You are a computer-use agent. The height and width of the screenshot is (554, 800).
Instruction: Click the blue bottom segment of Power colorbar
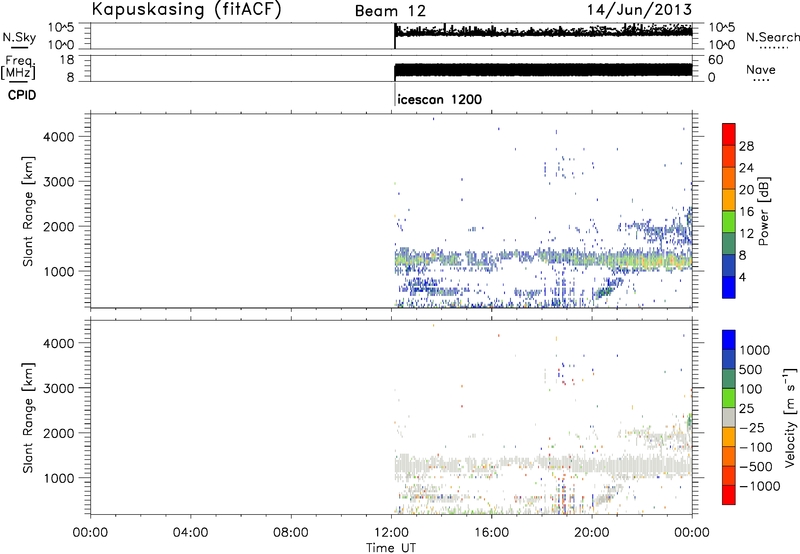point(729,287)
